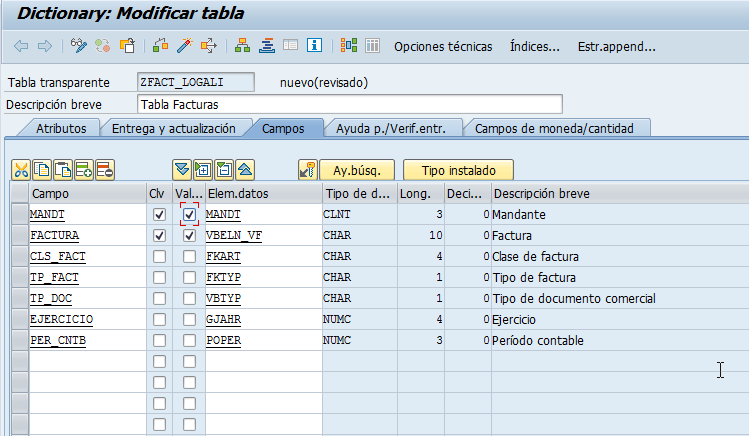The image size is (749, 436).
Task: Click the Ay.búsq. button
Action: (x=357, y=170)
